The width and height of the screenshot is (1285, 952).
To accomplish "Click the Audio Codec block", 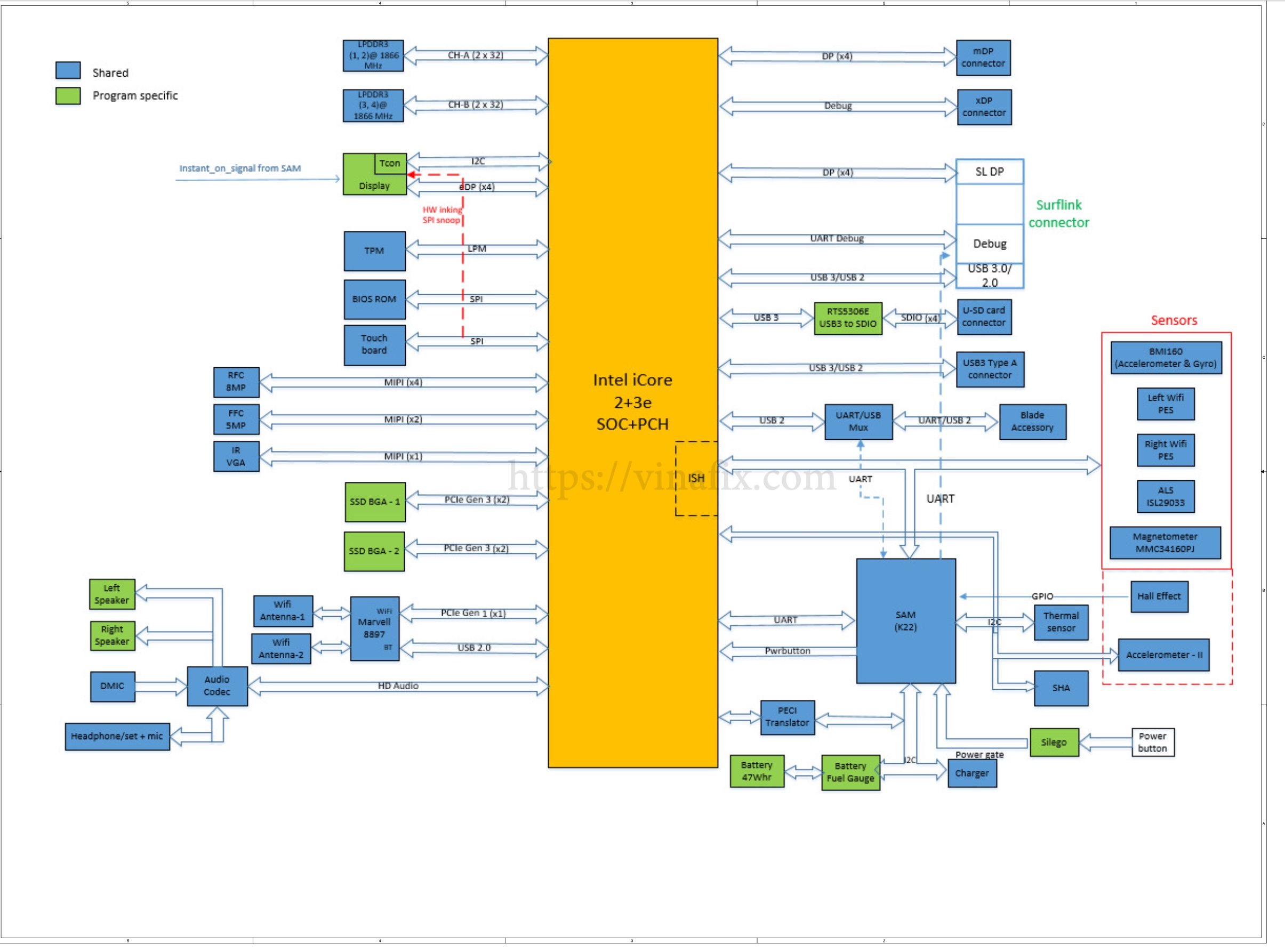I will 217,686.
